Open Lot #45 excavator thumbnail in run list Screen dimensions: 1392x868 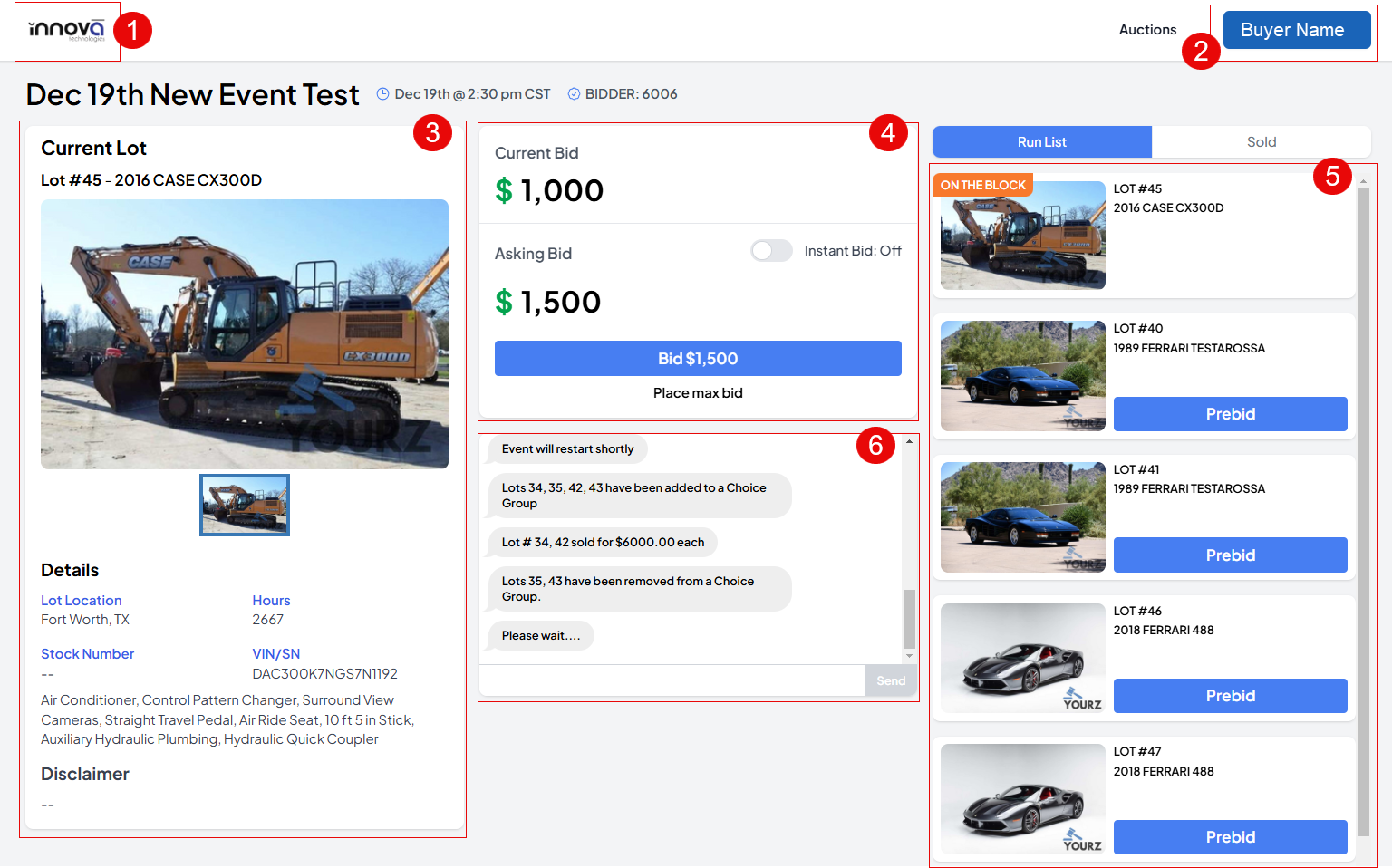(x=1023, y=236)
